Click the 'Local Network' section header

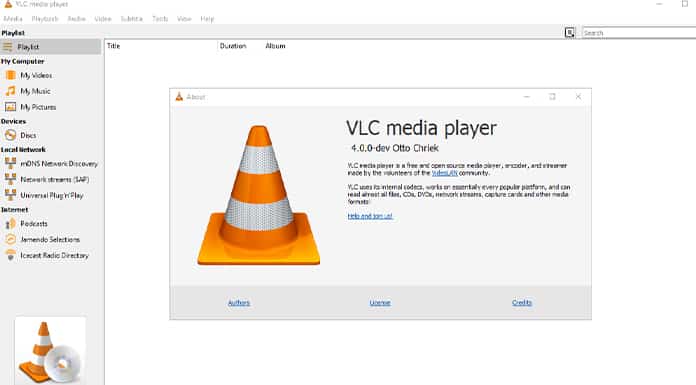23,150
